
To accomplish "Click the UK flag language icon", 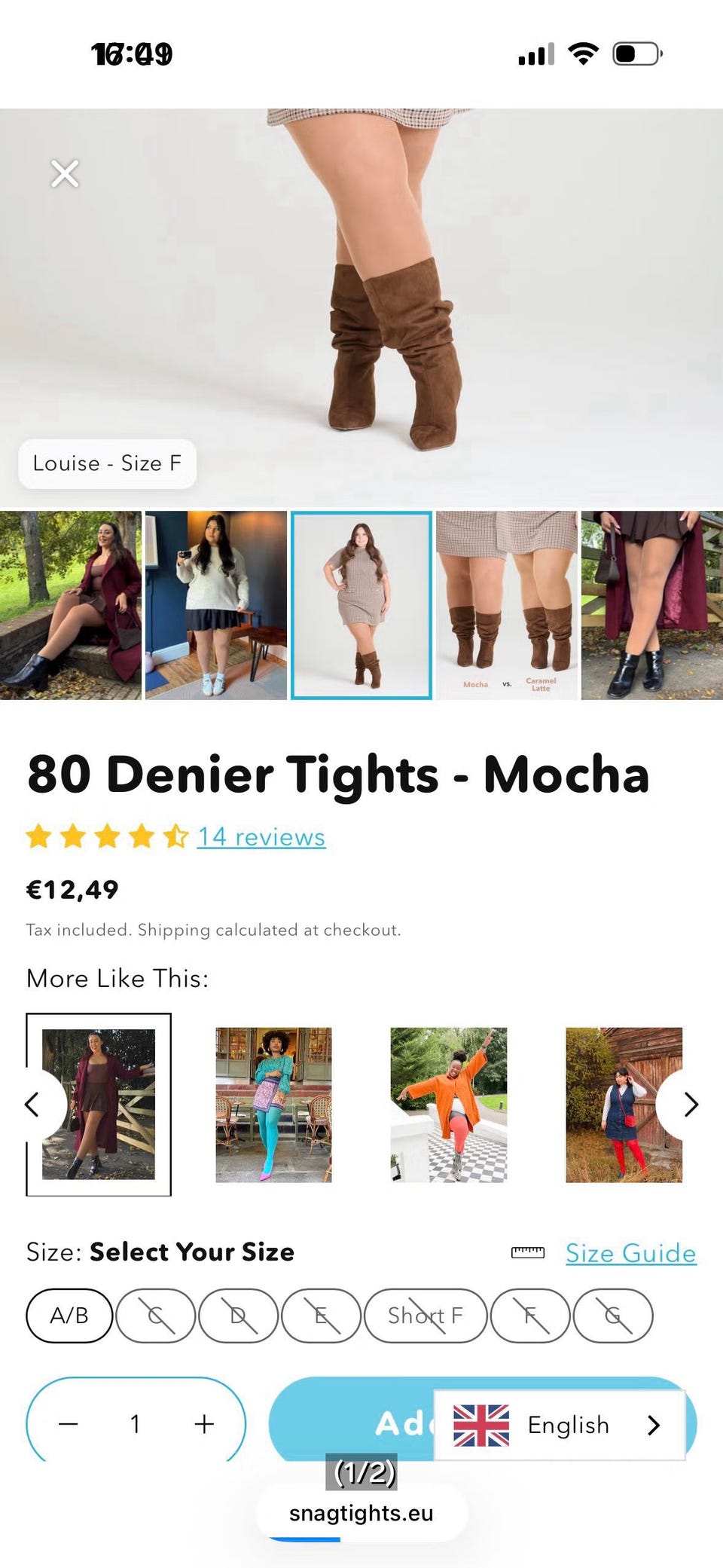I will point(481,1425).
